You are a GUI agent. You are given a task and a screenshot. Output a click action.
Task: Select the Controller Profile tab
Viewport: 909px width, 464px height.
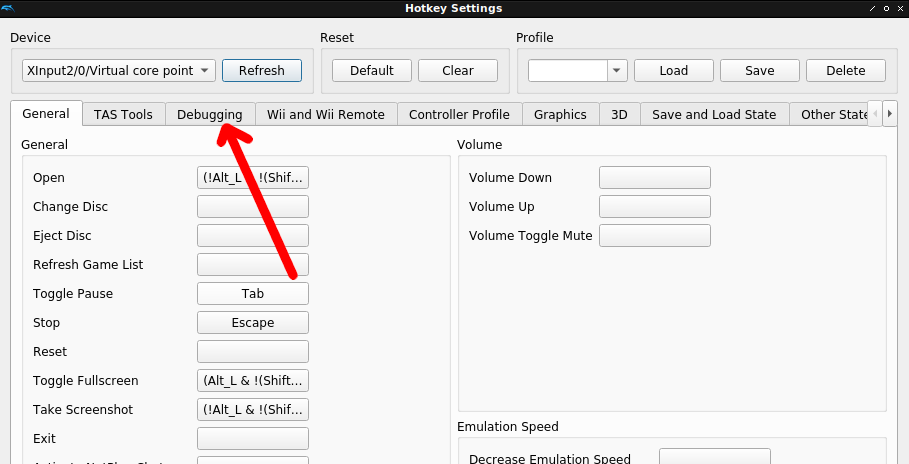coord(459,115)
